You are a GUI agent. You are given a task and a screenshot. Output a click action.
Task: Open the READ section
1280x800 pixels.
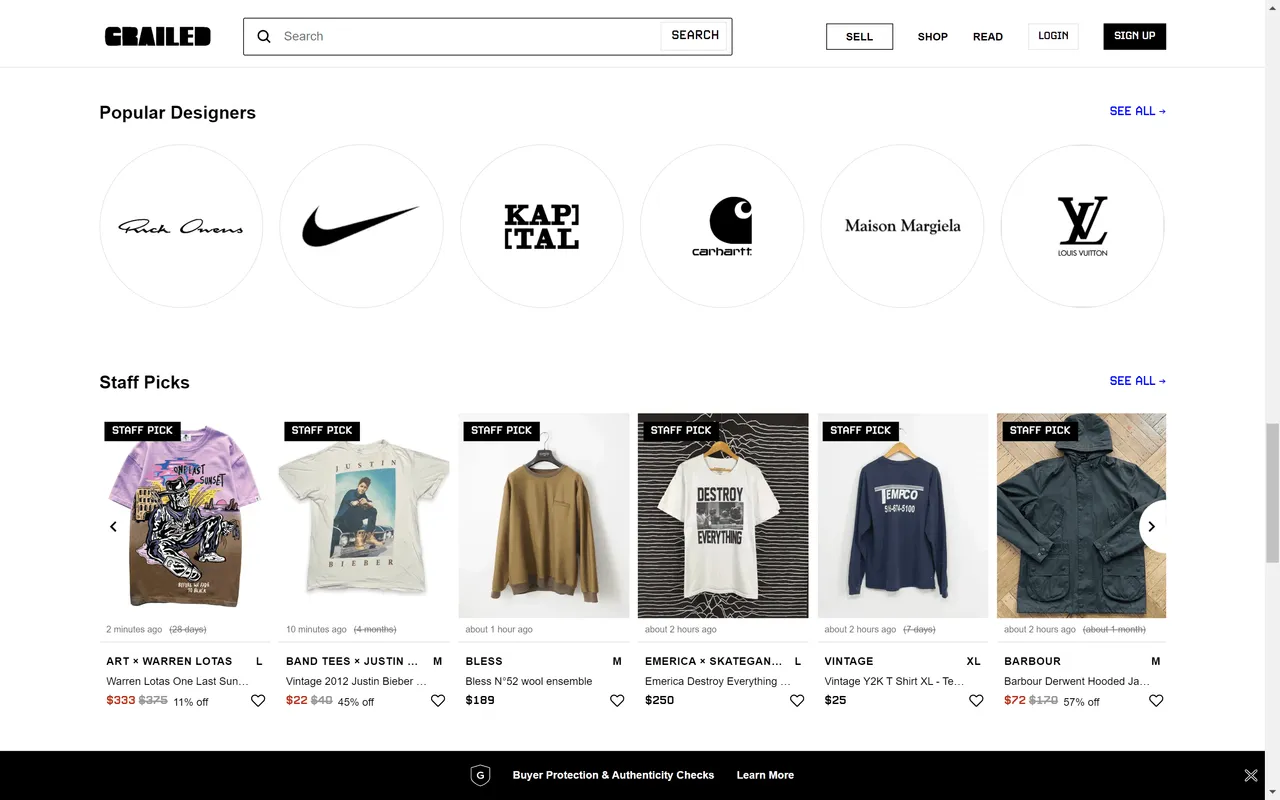click(988, 36)
